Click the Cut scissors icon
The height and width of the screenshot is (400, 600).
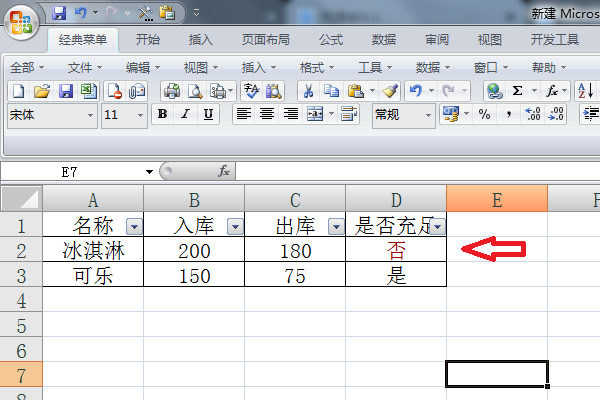click(308, 91)
